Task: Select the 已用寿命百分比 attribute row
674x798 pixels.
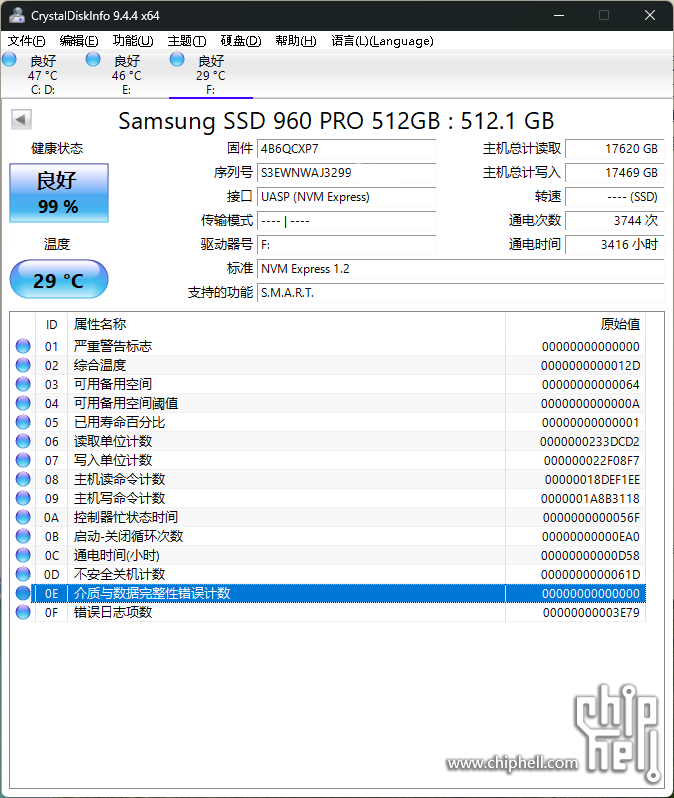Action: click(328, 422)
